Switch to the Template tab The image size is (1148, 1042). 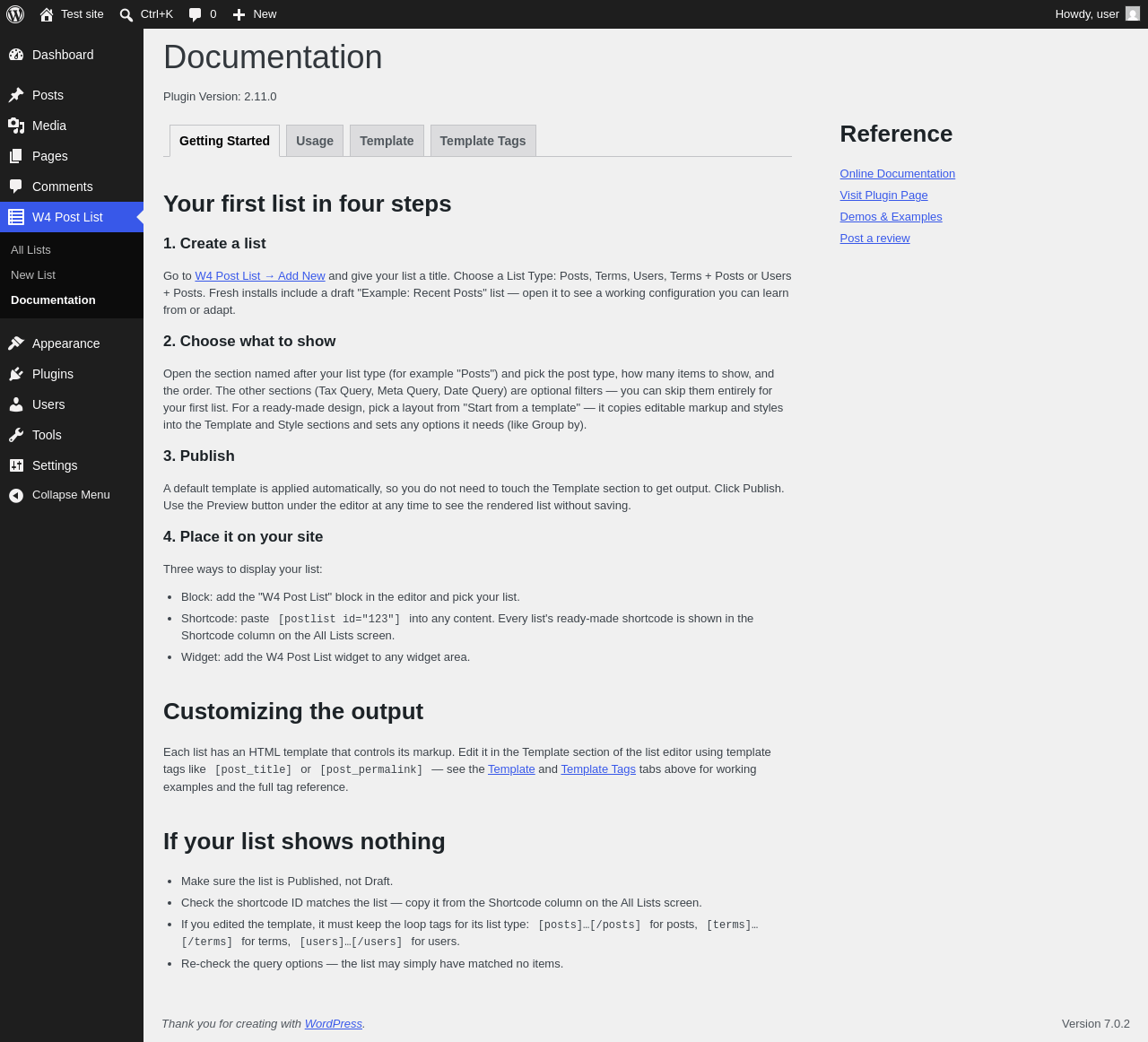387,141
